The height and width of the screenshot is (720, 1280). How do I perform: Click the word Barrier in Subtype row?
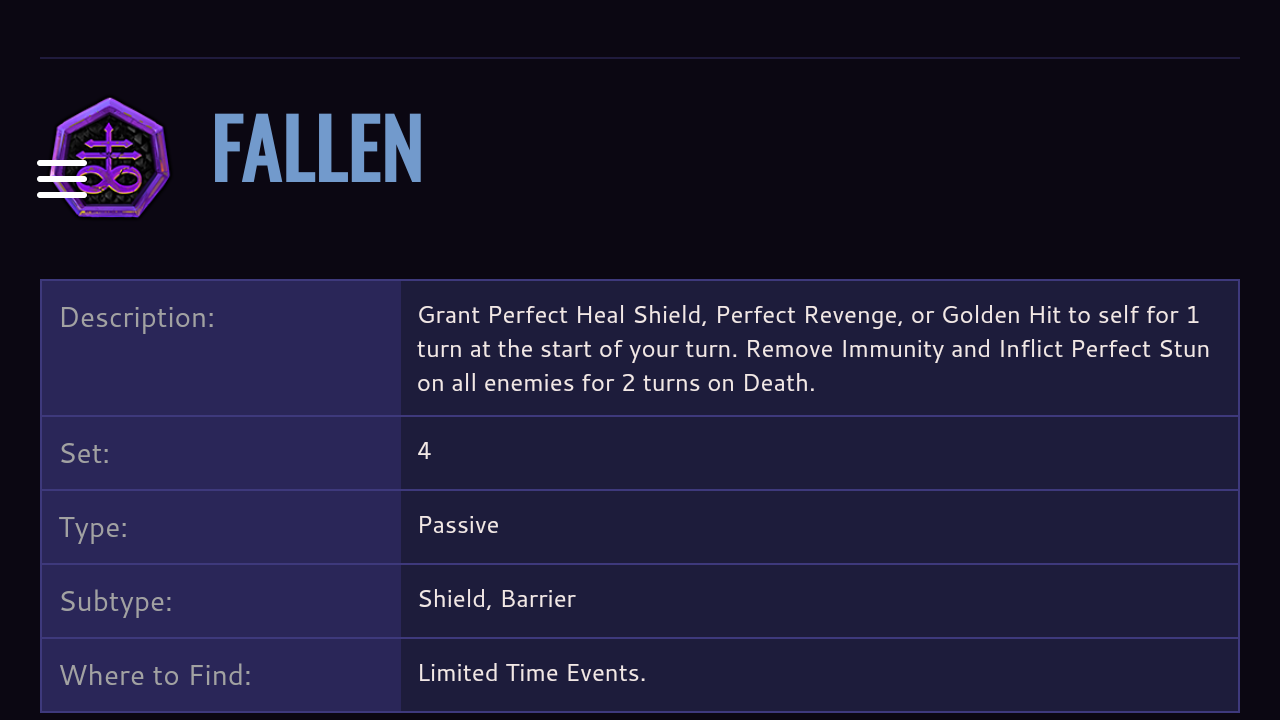tap(538, 599)
